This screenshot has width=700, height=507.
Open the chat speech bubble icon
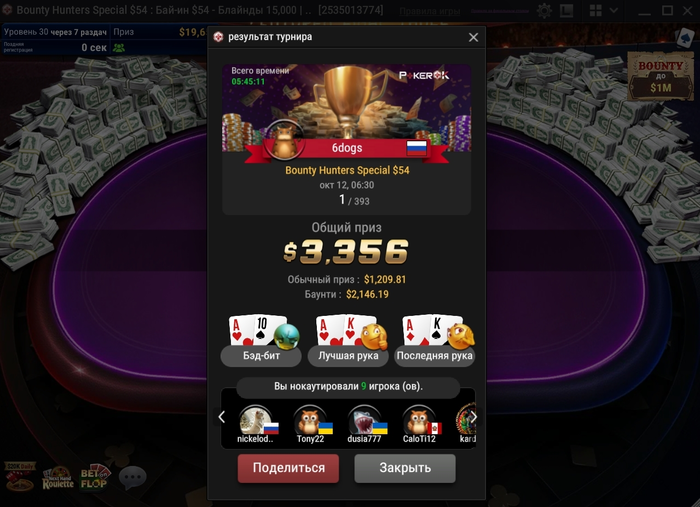coord(133,477)
